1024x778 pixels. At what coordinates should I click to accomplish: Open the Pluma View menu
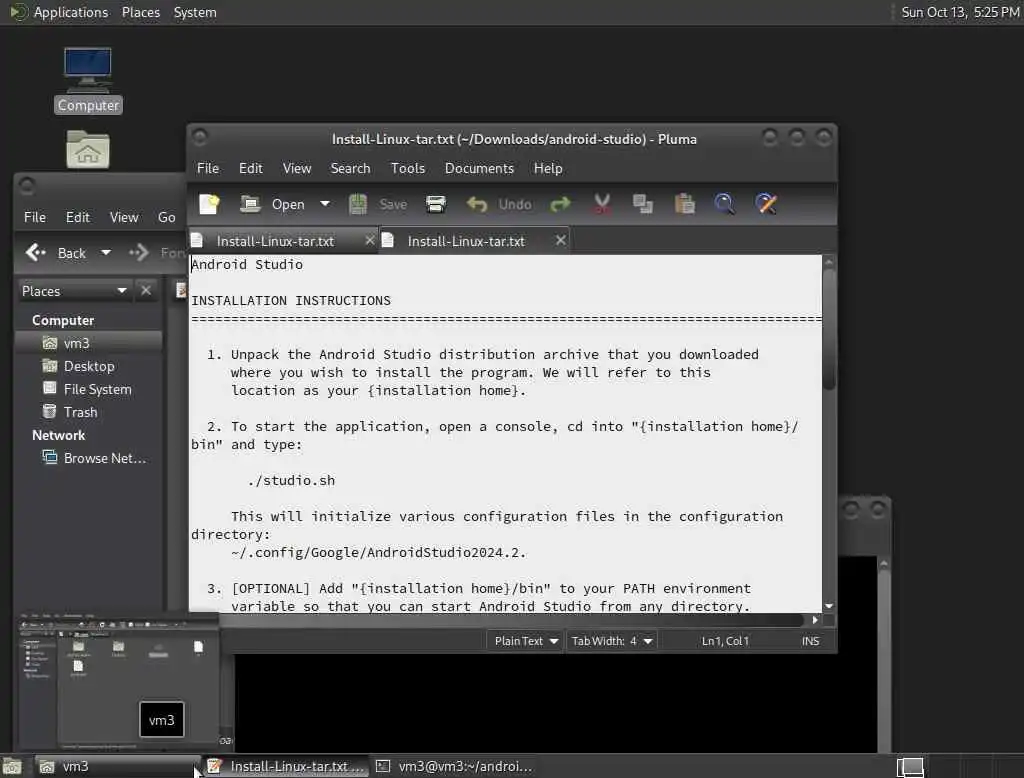pos(297,169)
